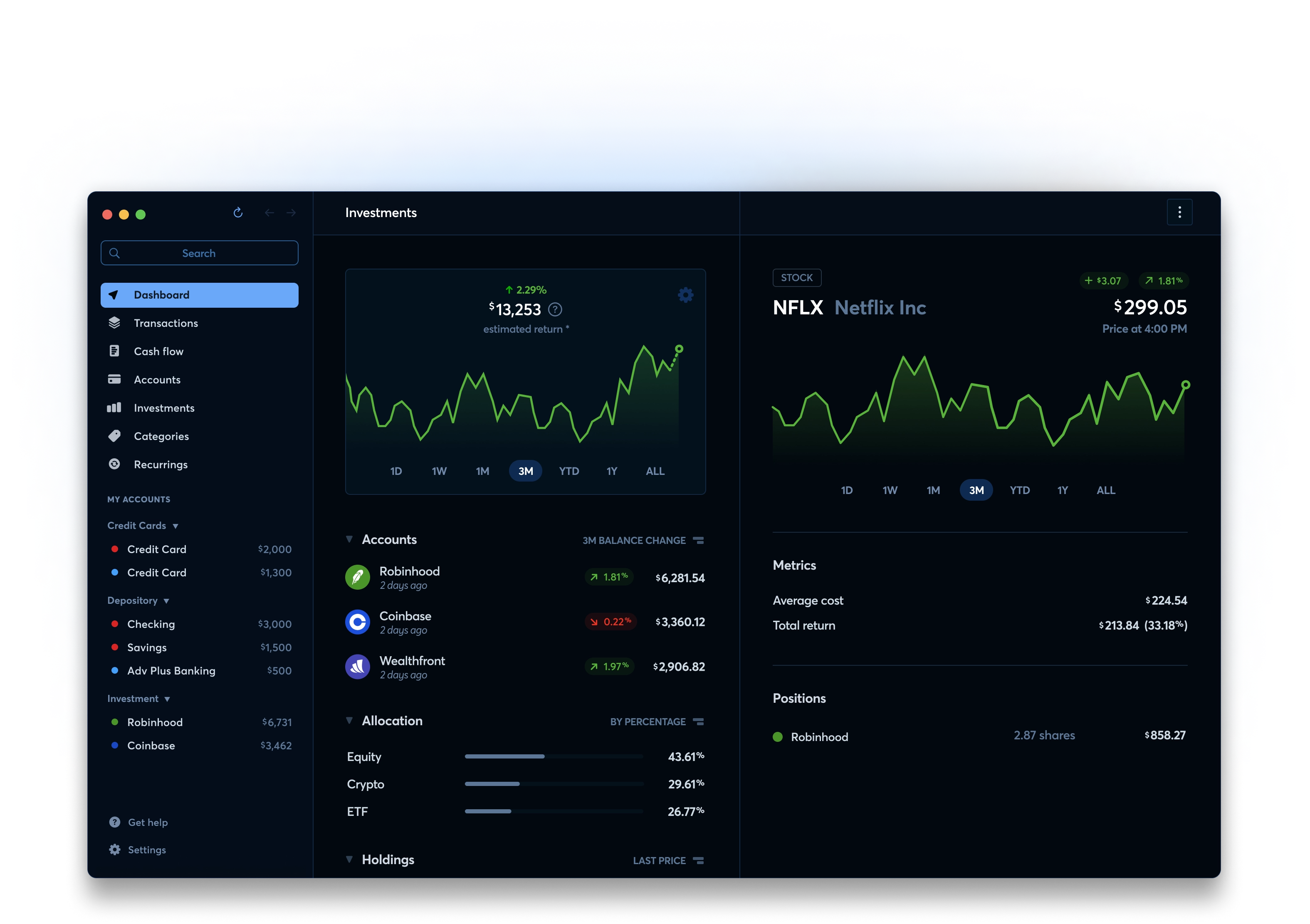The image size is (1310, 924).
Task: Click the Categories tag icon
Action: click(114, 436)
